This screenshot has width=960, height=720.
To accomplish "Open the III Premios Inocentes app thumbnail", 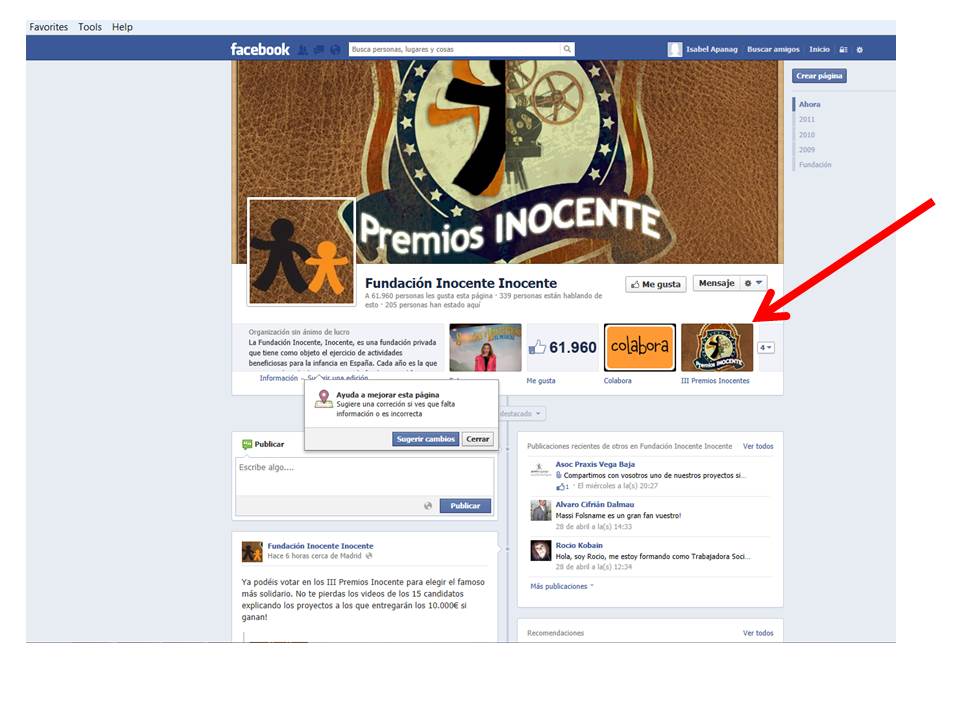I will point(716,348).
